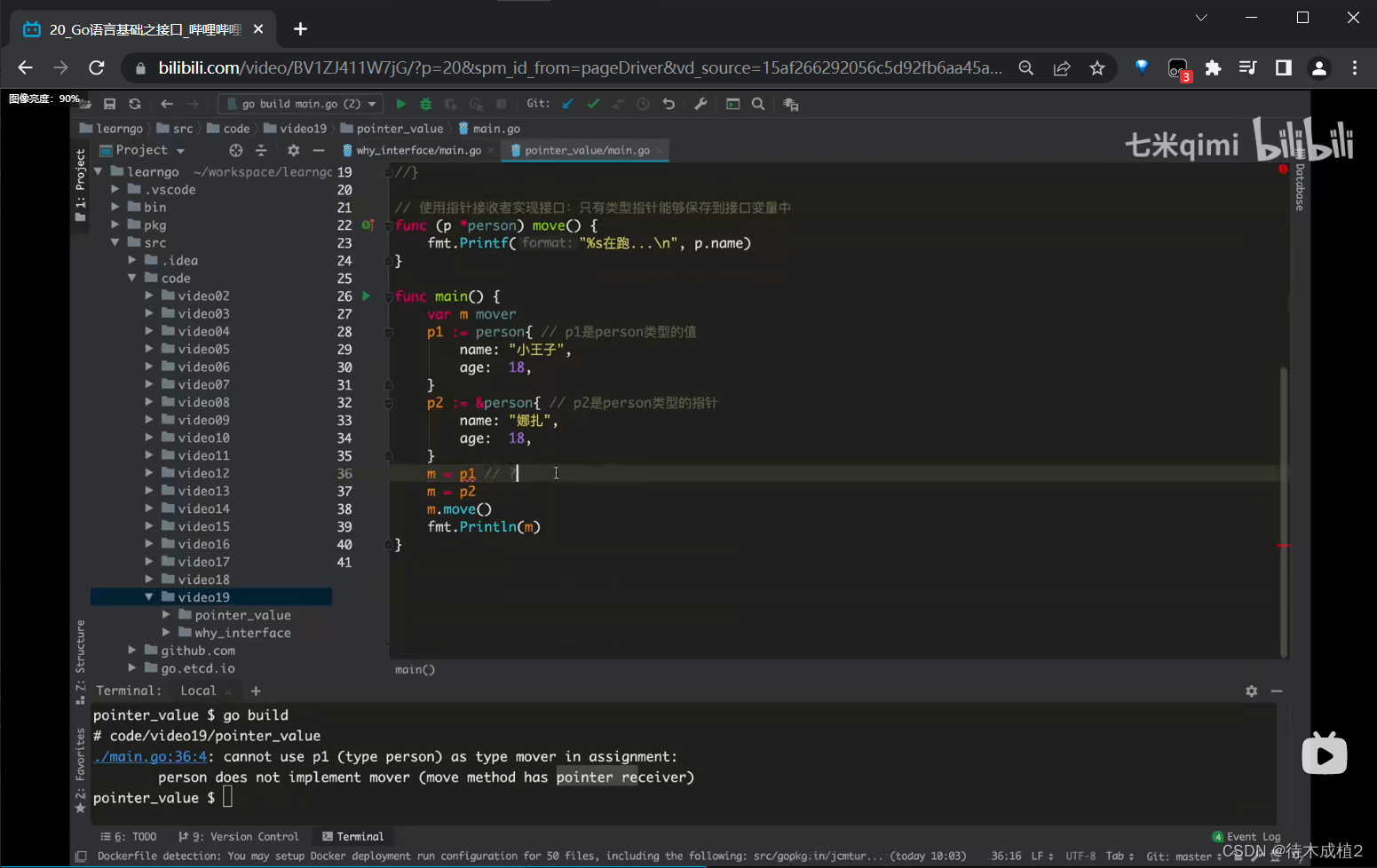The height and width of the screenshot is (868, 1377).
Task: Open settings via the wrench icon
Action: tap(700, 104)
